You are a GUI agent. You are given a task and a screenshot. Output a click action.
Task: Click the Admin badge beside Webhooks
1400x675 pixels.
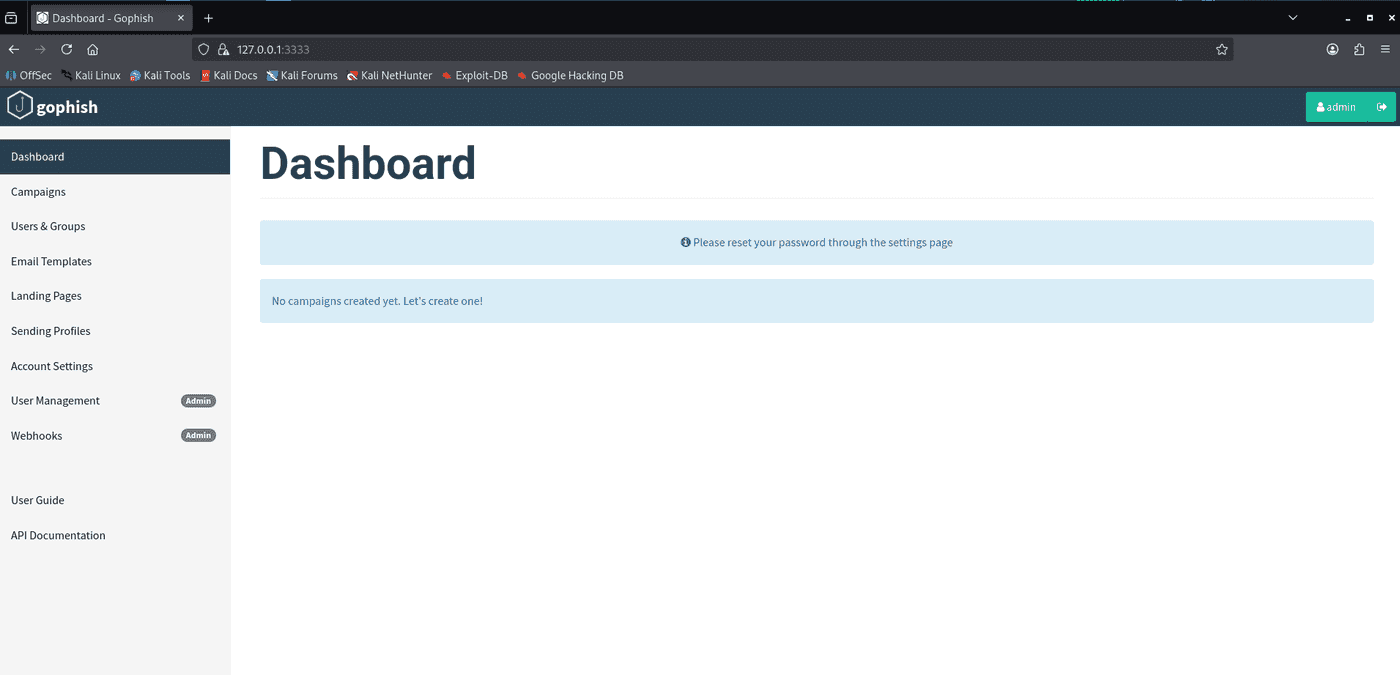coord(198,435)
